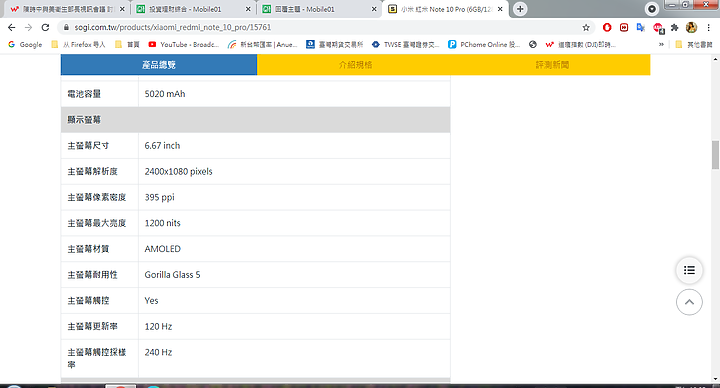Close the first Mobile01 tab
The image size is (720, 388).
point(248,9)
